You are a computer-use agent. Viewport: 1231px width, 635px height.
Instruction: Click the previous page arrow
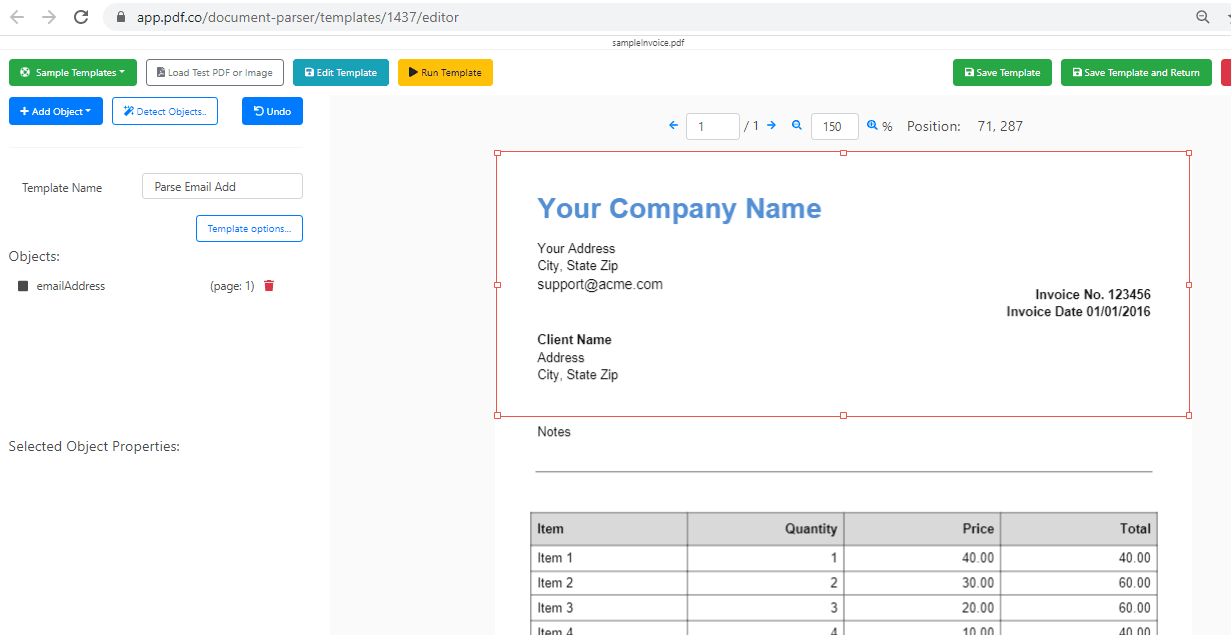click(673, 126)
